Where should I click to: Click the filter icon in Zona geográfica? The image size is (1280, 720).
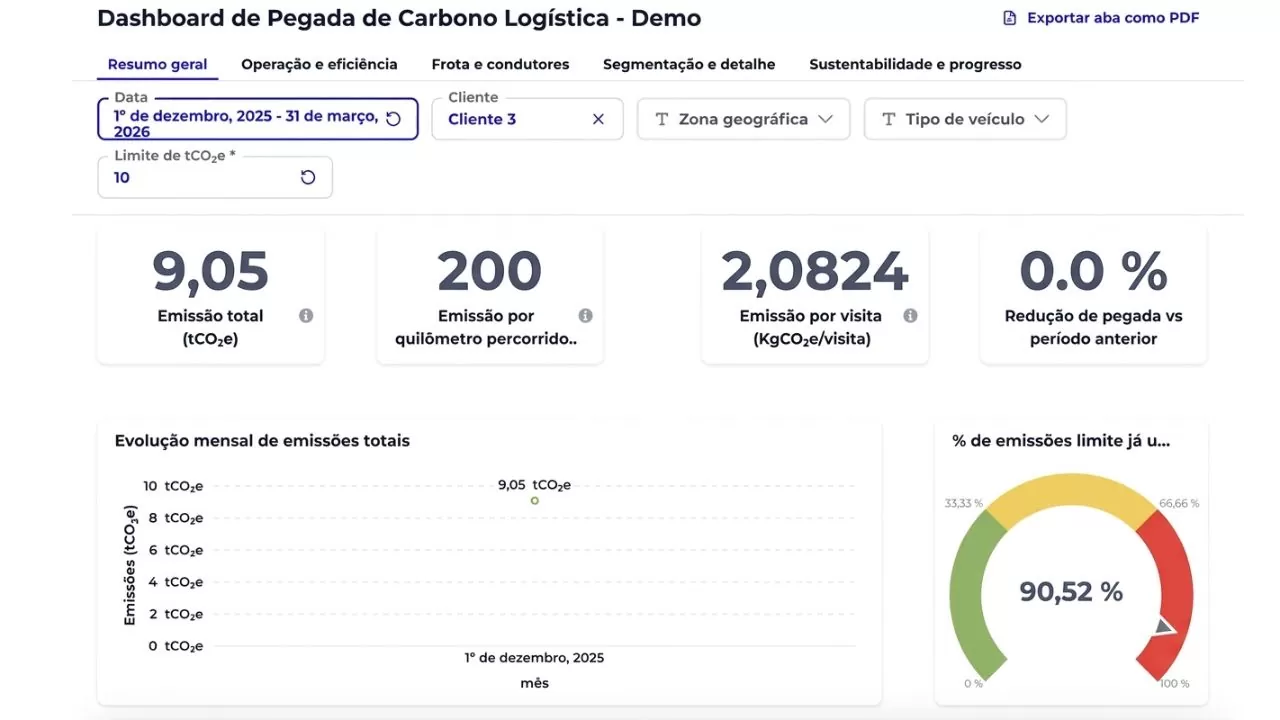[x=661, y=119]
